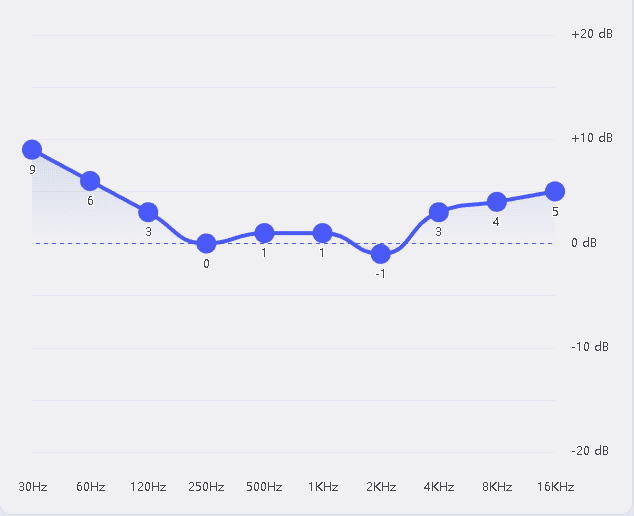Click the 2KHz point at -1
This screenshot has height=516, width=634.
[x=380, y=254]
